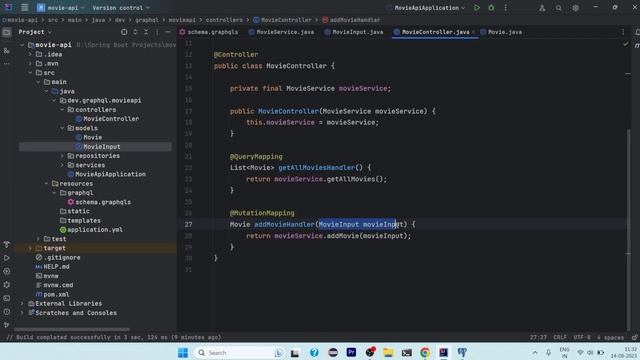Viewport: 640px width, 360px height.
Task: Open the code with me icon
Action: (542, 8)
